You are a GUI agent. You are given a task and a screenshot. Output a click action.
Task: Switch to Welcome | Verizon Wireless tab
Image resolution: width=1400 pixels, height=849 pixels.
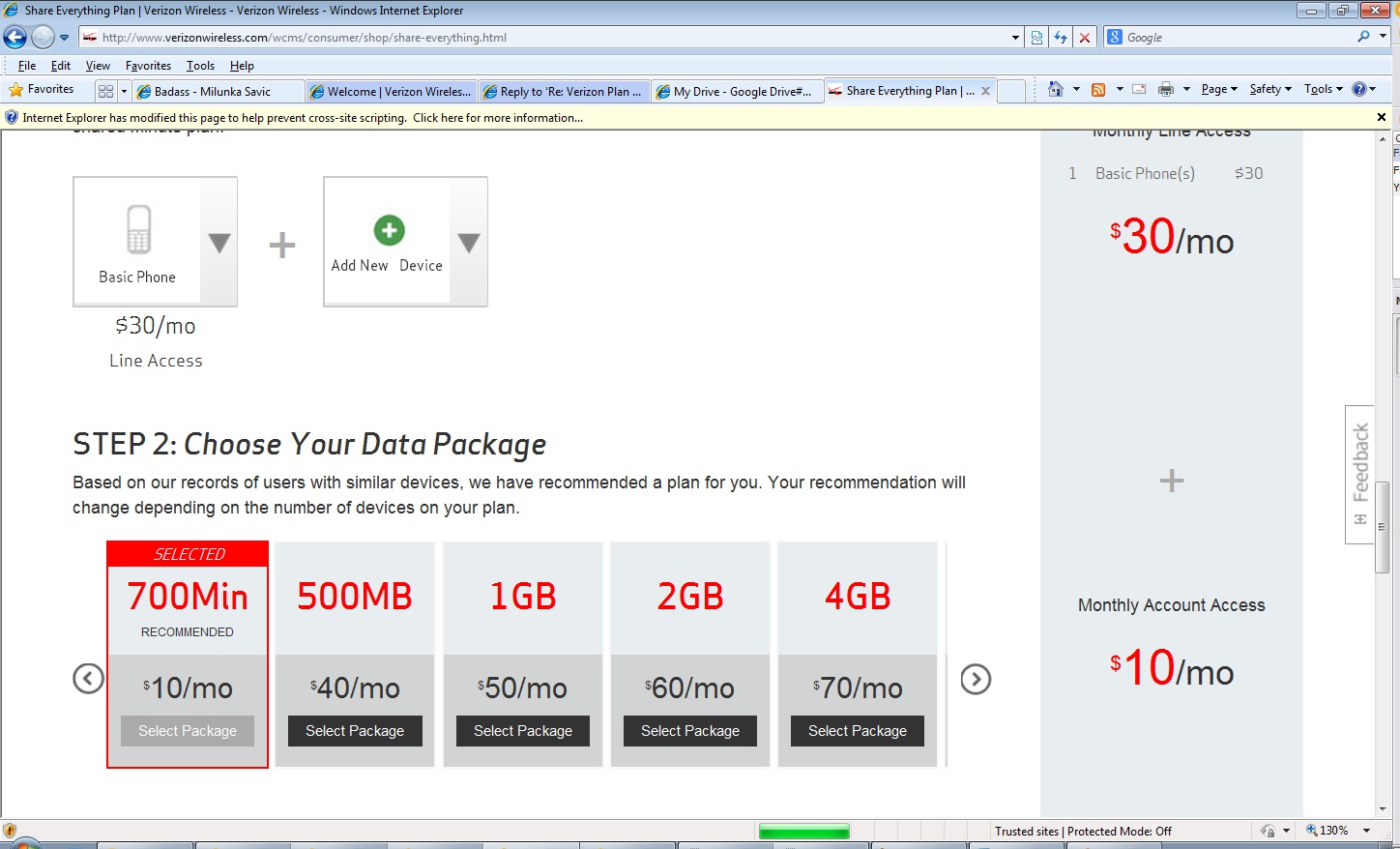(391, 91)
